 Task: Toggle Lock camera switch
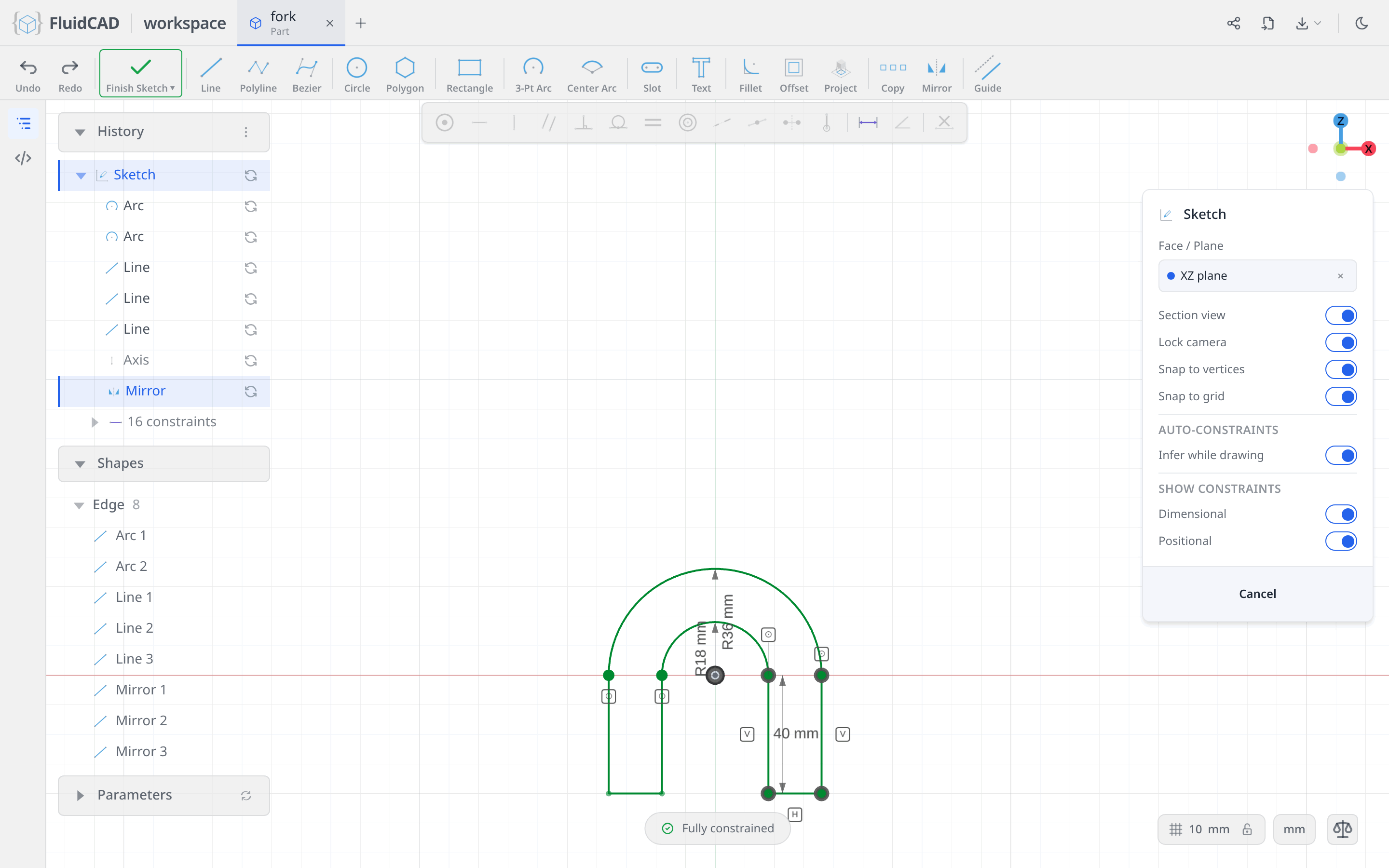1341,342
